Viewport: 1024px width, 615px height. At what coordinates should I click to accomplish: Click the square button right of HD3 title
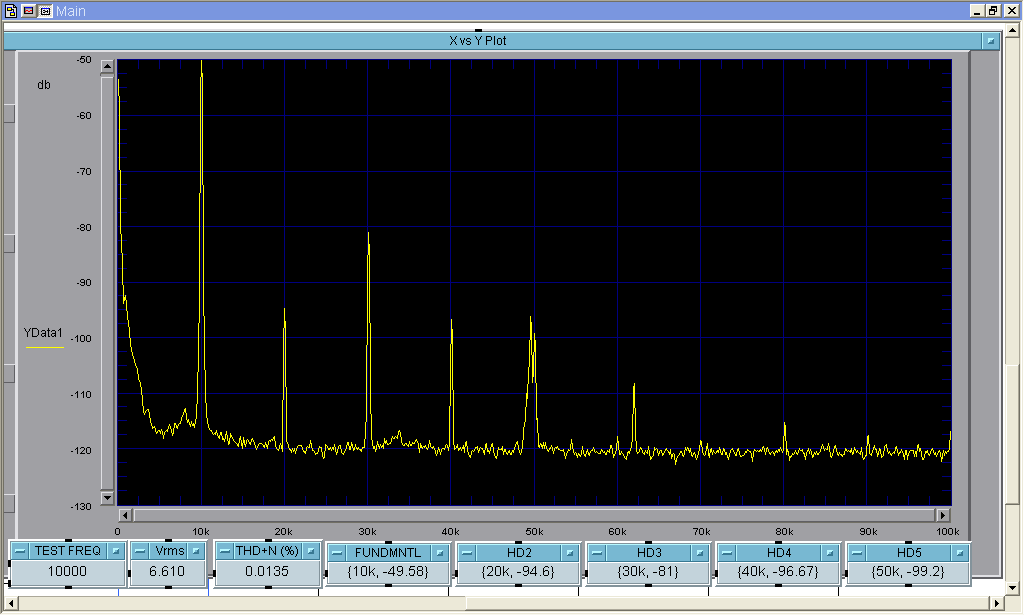[x=699, y=553]
